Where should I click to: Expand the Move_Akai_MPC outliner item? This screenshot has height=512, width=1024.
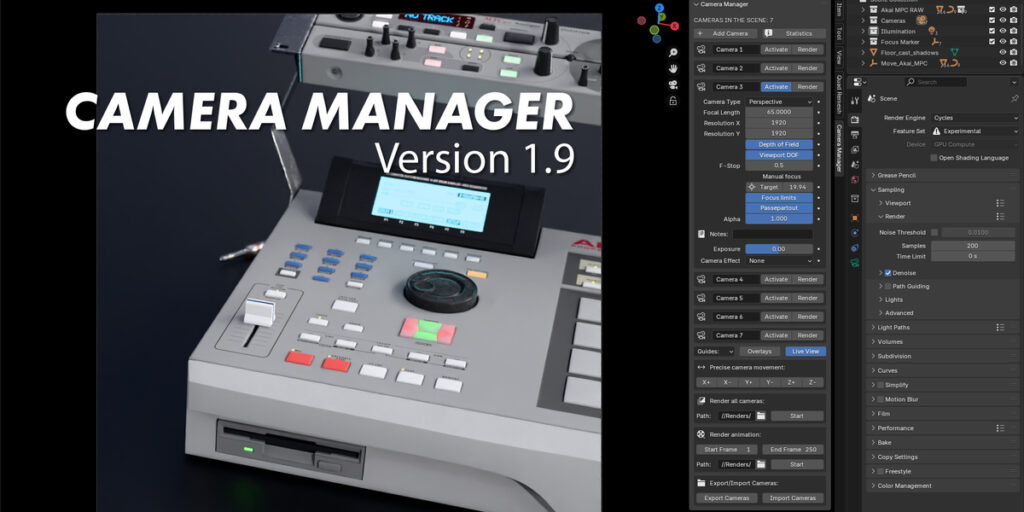pos(863,63)
